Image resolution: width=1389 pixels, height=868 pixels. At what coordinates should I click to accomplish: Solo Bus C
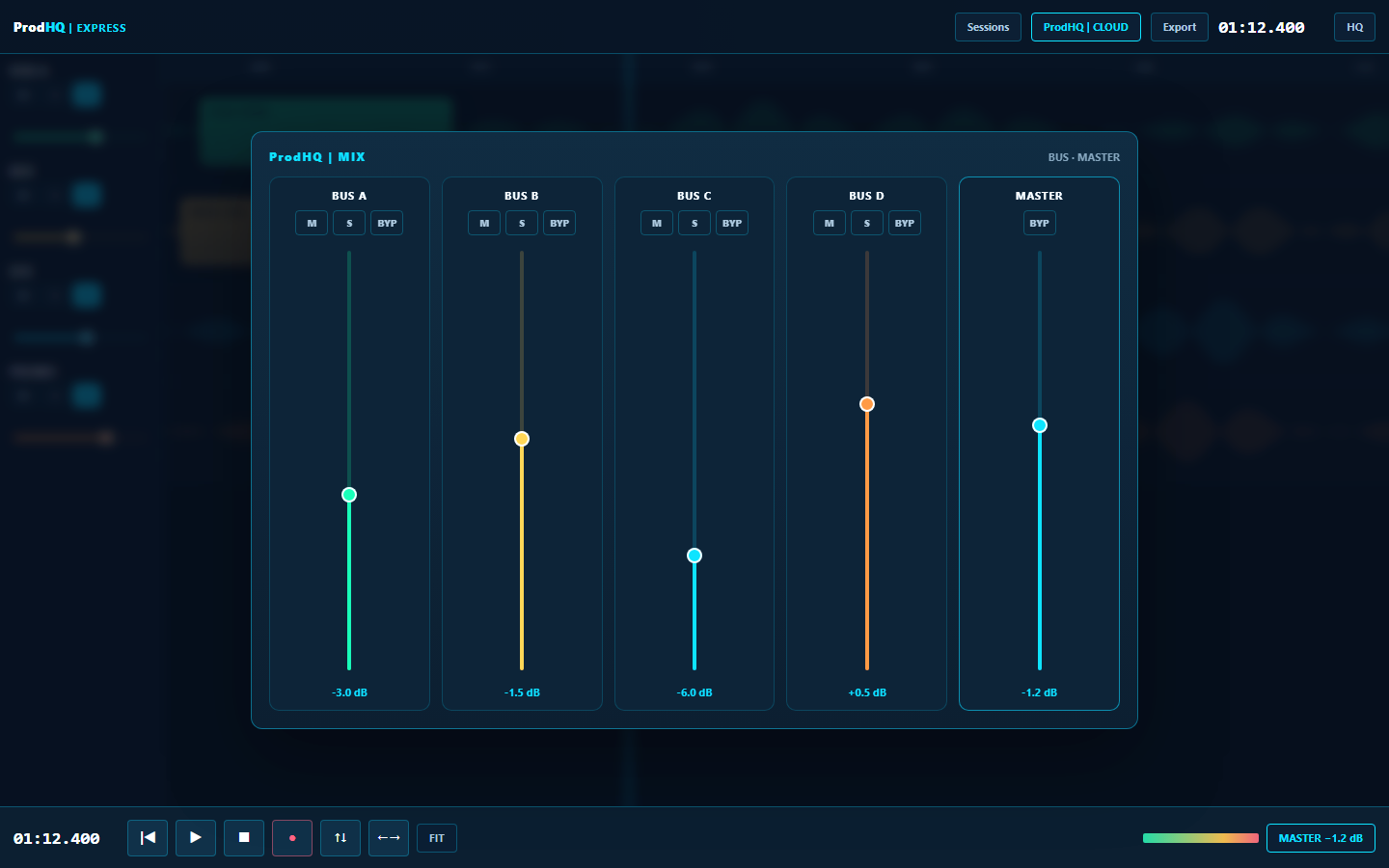click(x=694, y=223)
